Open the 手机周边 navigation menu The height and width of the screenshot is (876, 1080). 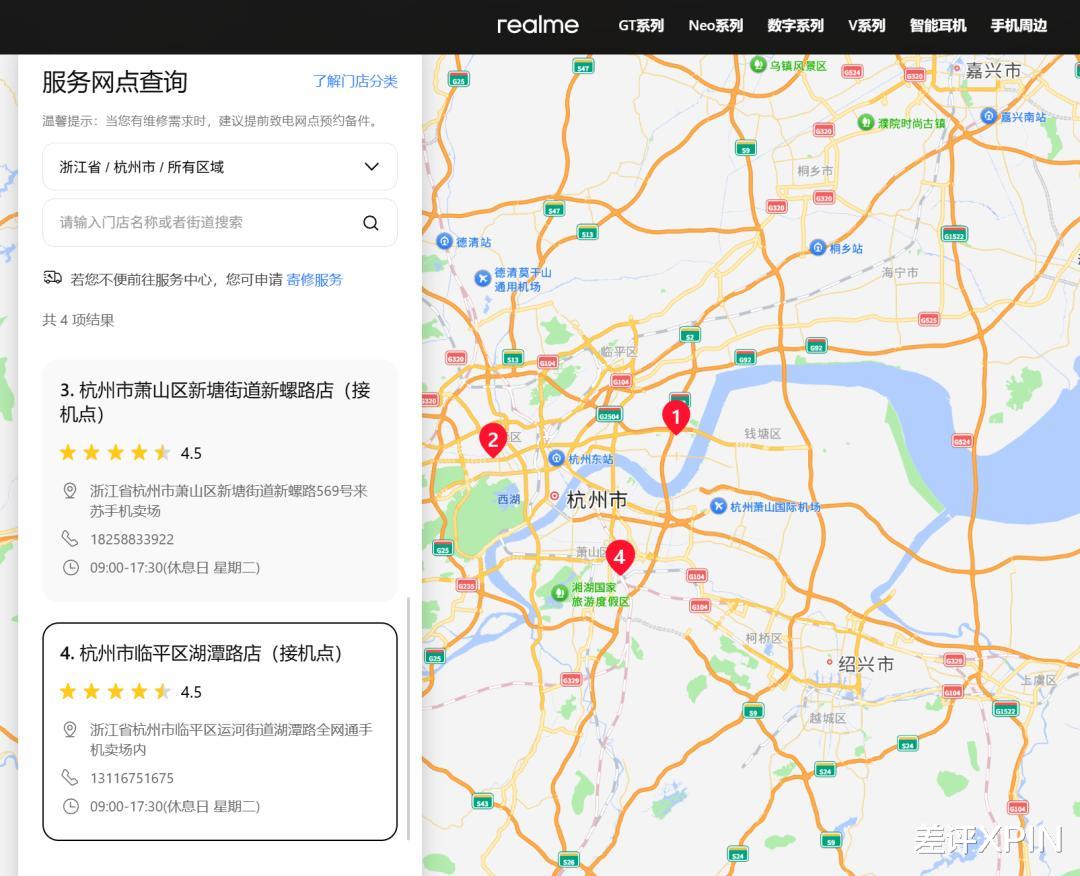pos(1018,26)
